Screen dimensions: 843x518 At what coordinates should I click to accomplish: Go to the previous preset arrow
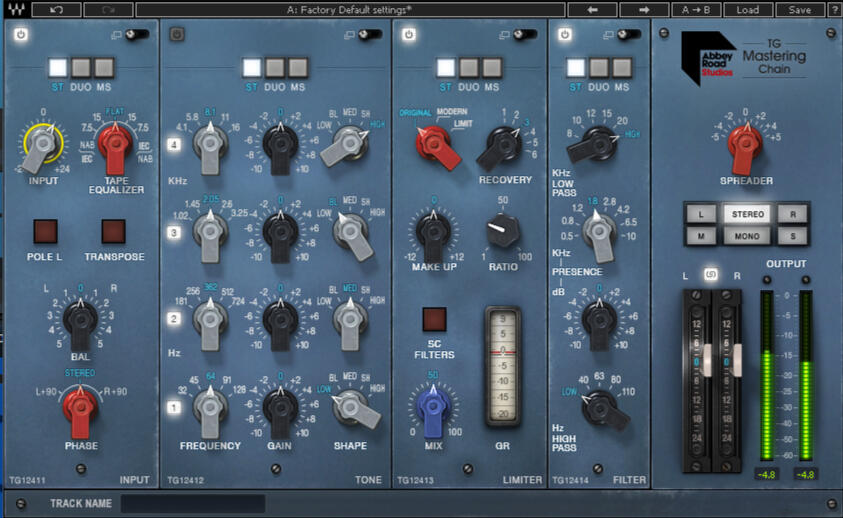(x=592, y=9)
